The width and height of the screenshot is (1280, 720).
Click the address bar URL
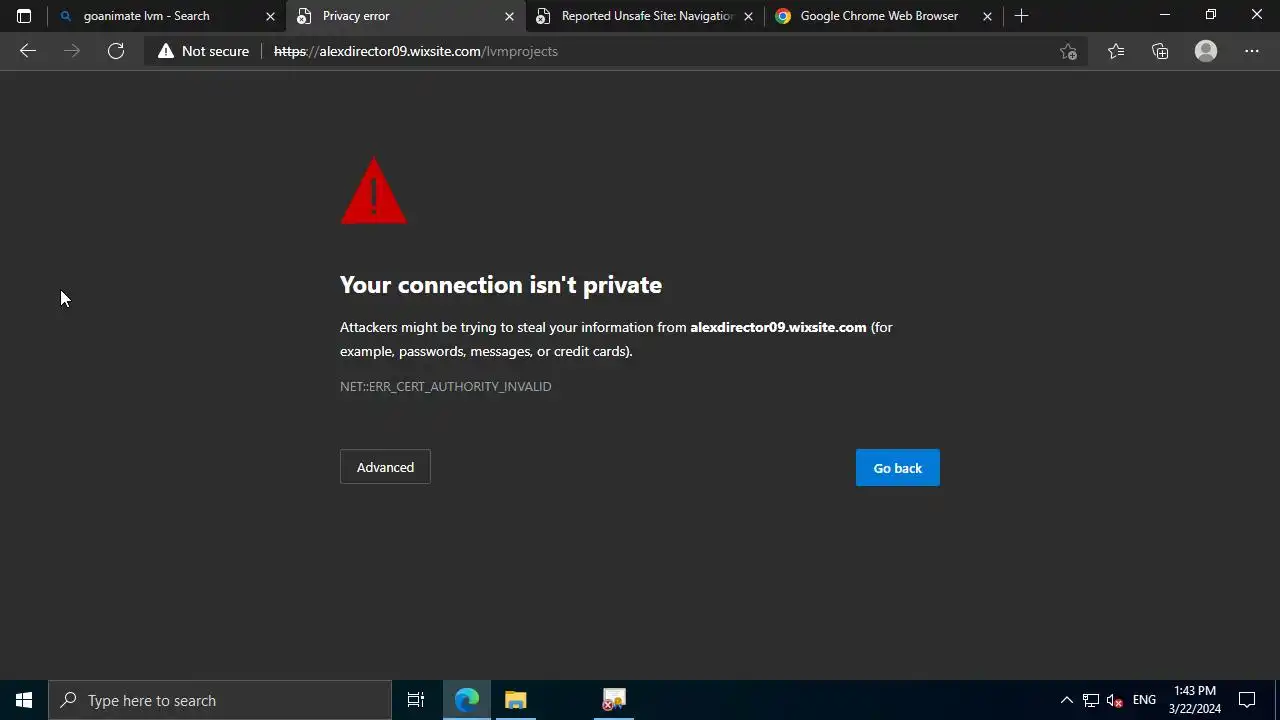point(416,51)
